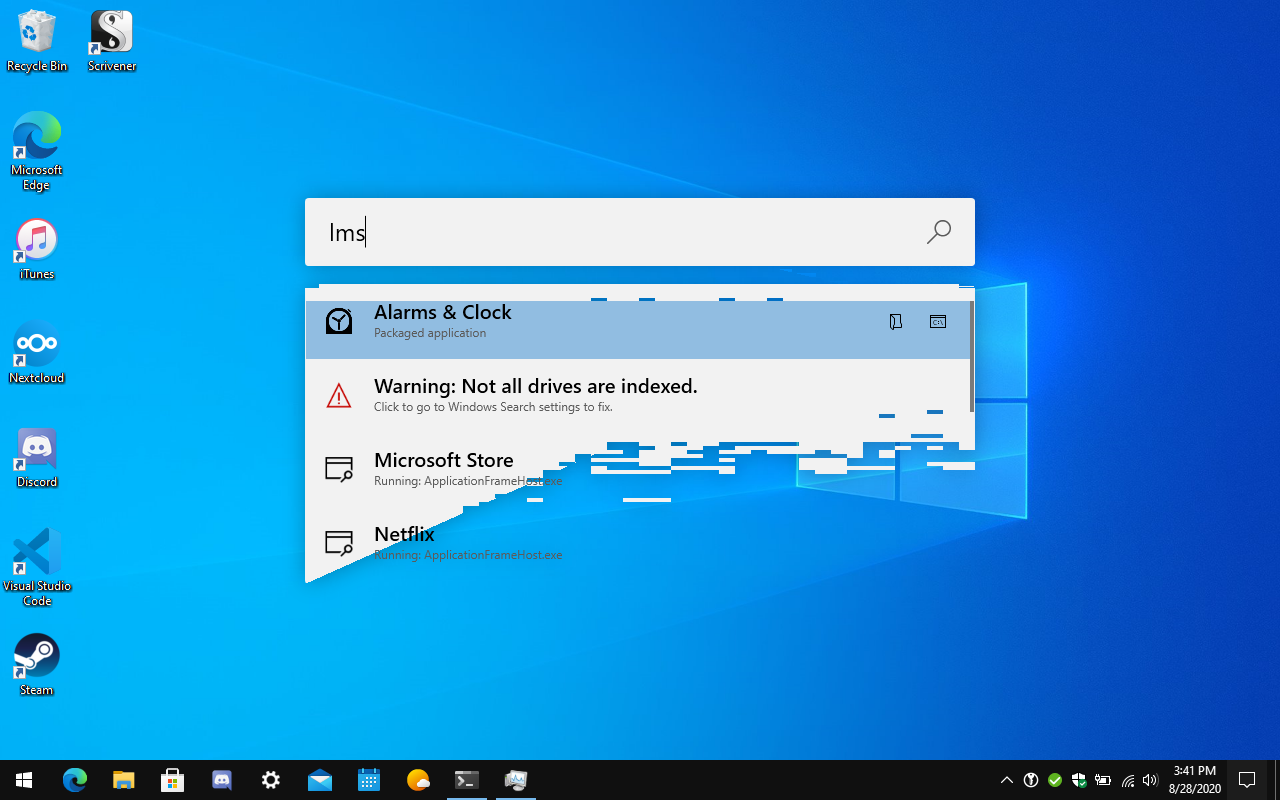Select Scrivener desktop shortcut
1280x800 pixels.
tap(112, 42)
